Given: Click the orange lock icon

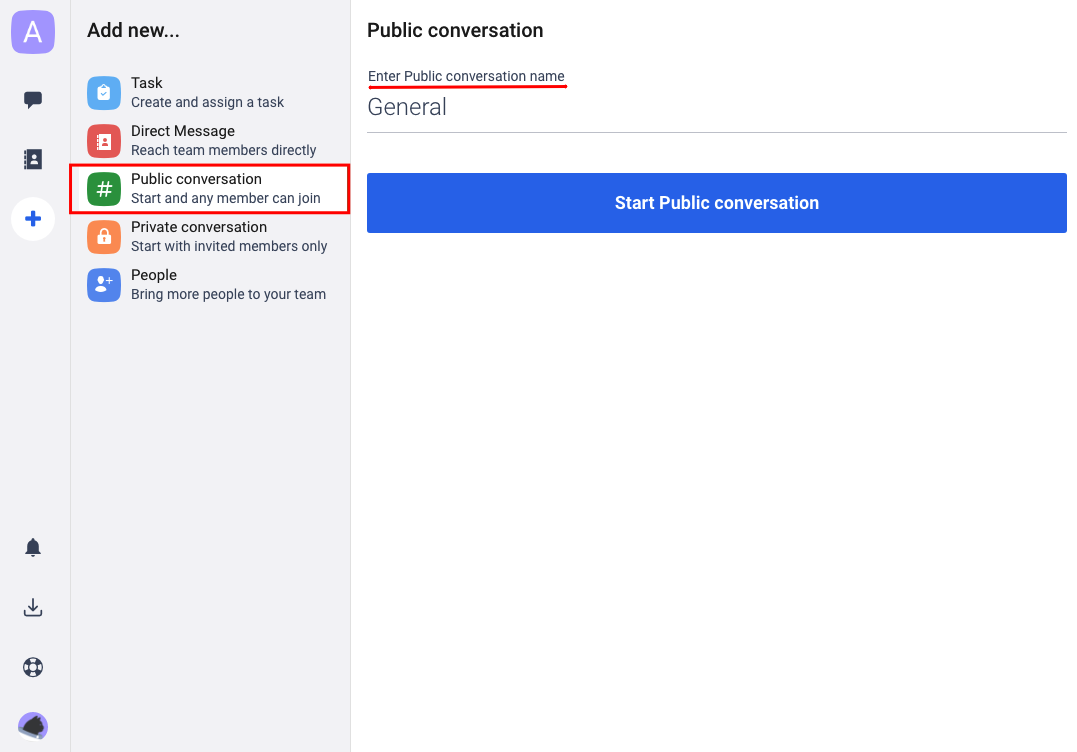Looking at the screenshot, I should click(104, 237).
